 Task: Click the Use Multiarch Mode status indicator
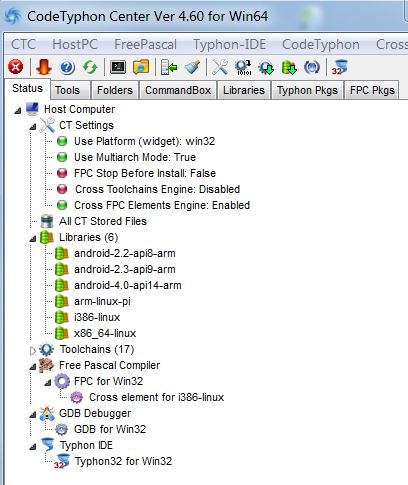62,157
